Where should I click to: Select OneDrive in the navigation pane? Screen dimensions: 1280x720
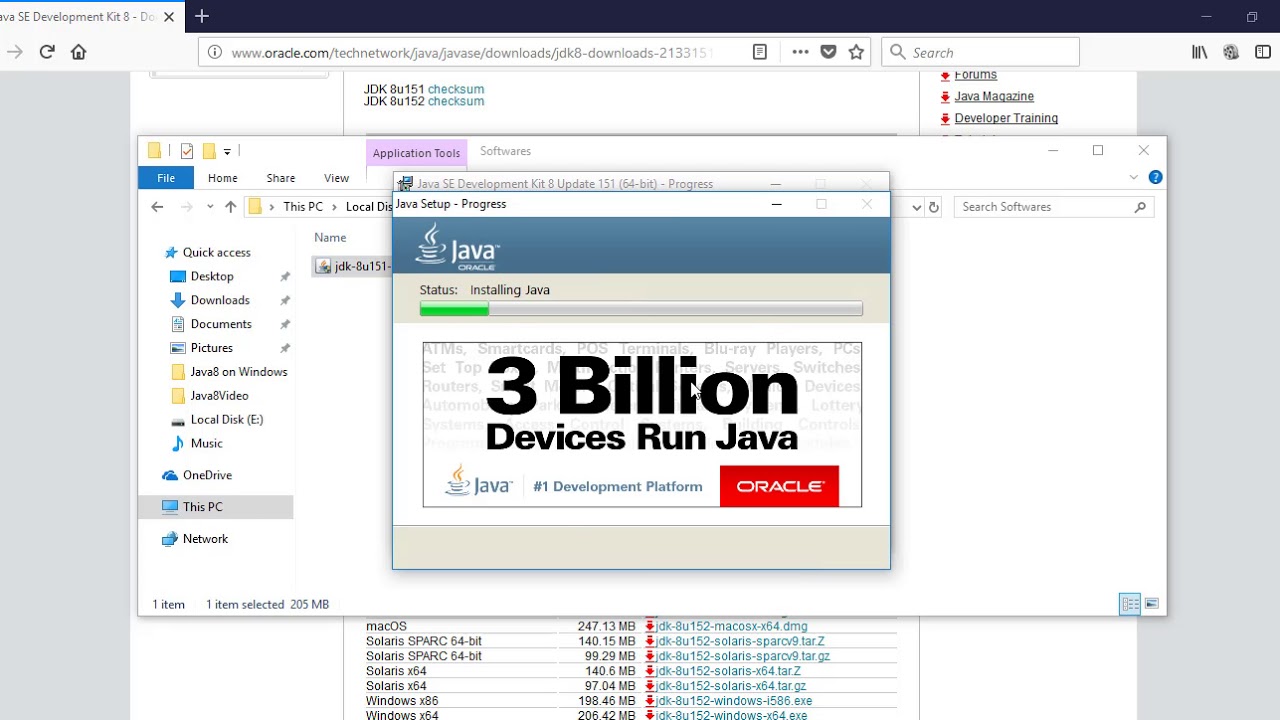pyautogui.click(x=207, y=475)
